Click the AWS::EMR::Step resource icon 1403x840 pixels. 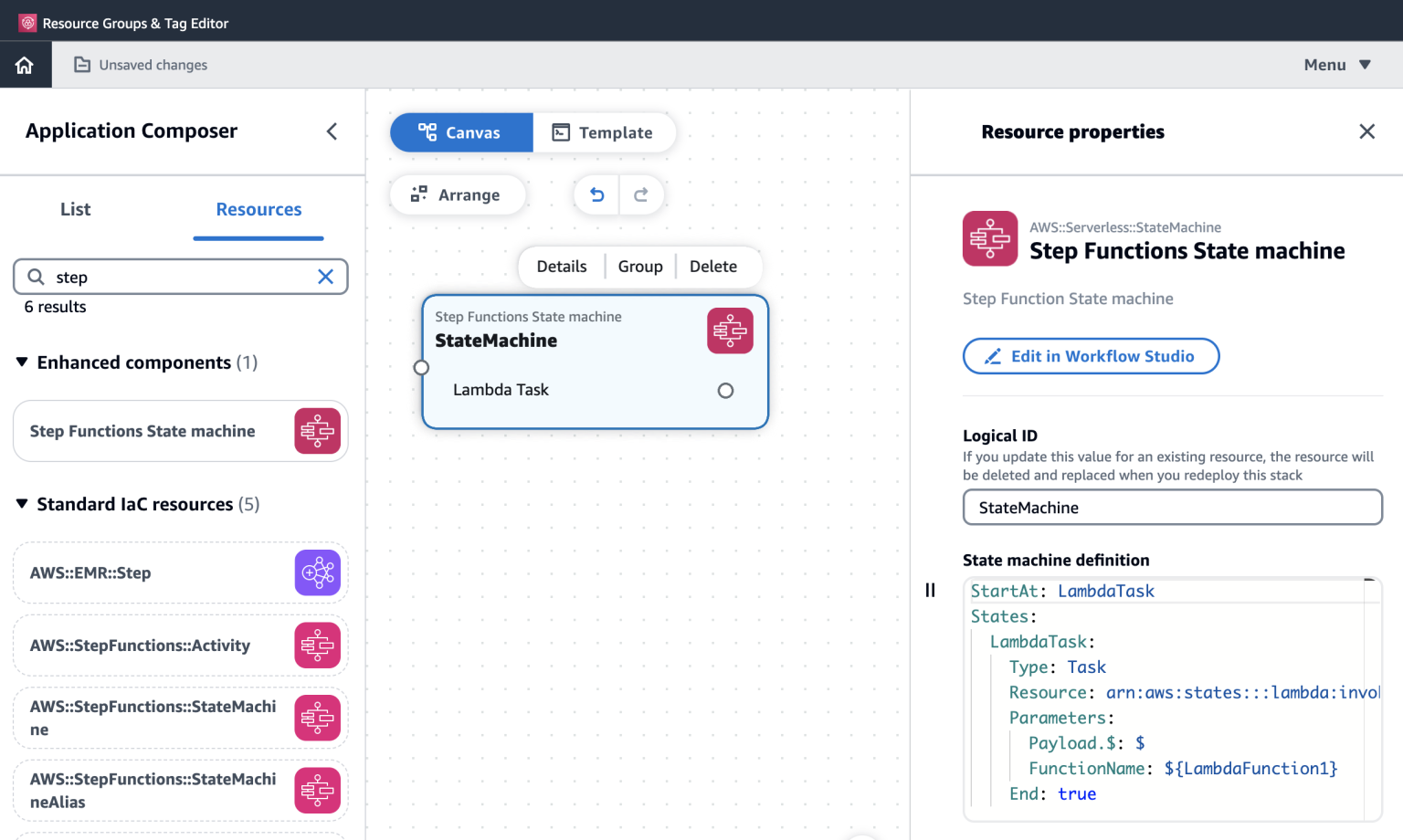(317, 572)
